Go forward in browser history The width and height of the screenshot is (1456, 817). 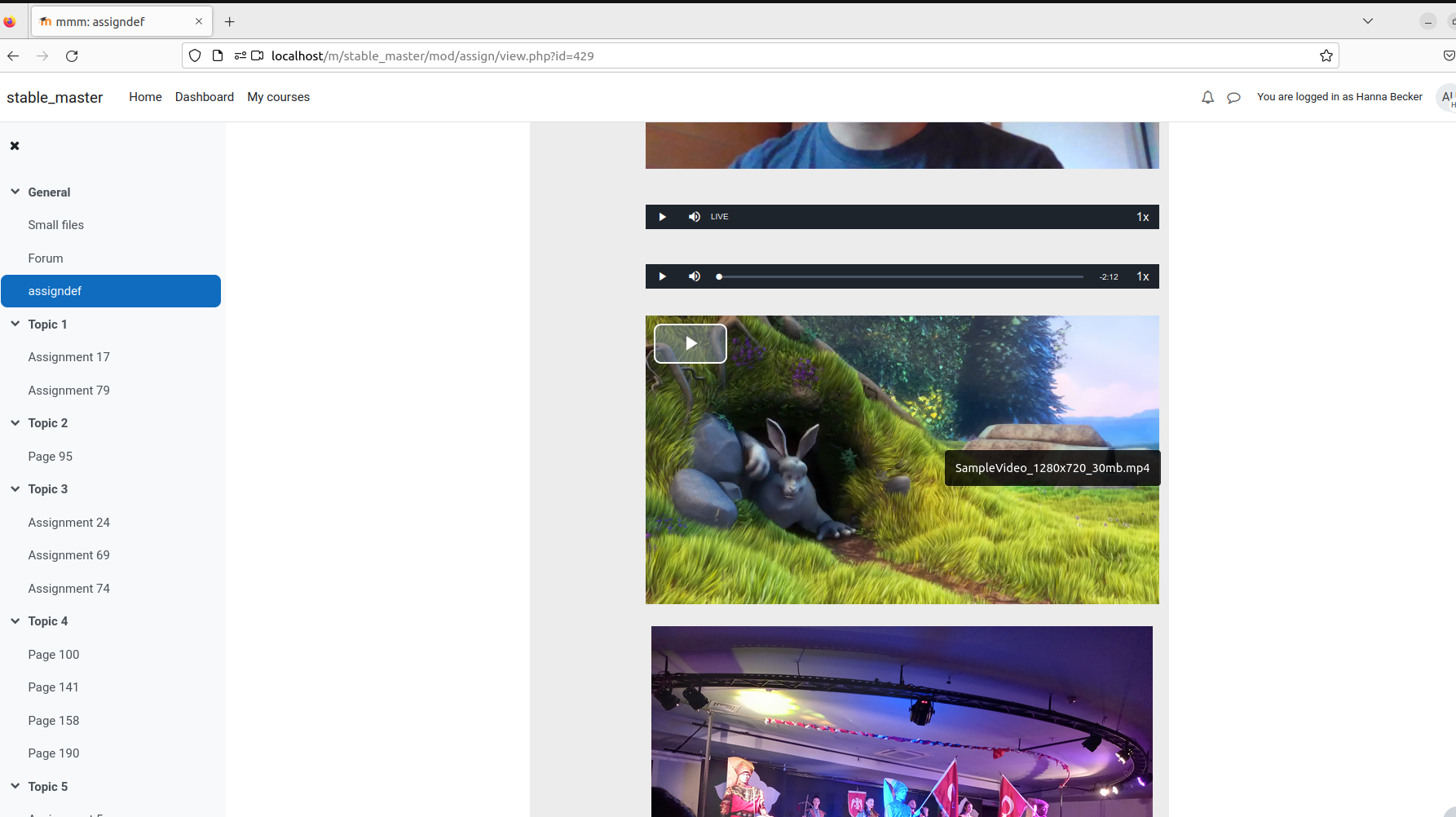[x=42, y=55]
